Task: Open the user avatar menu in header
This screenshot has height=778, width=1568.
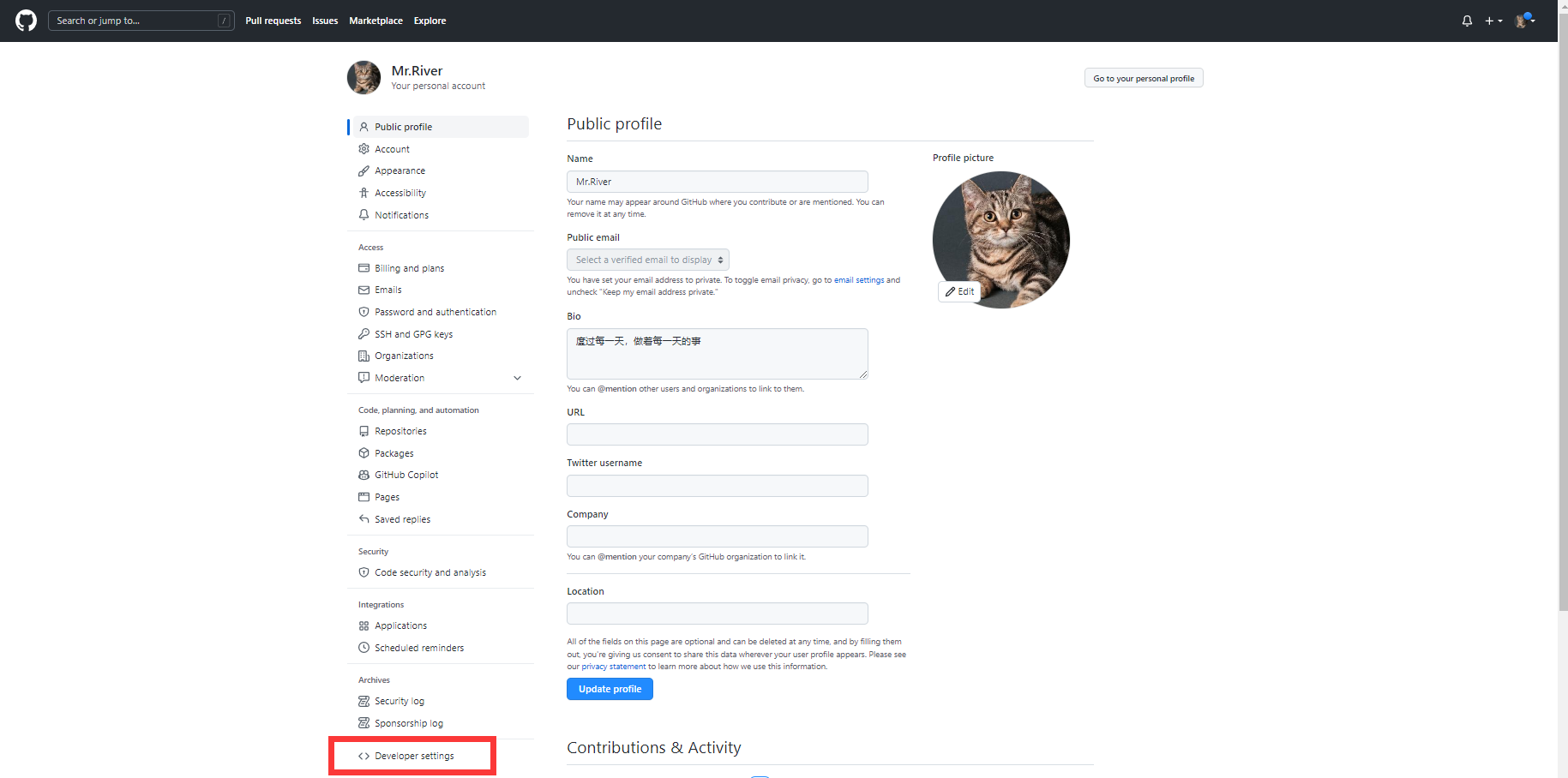Action: pyautogui.click(x=1524, y=21)
